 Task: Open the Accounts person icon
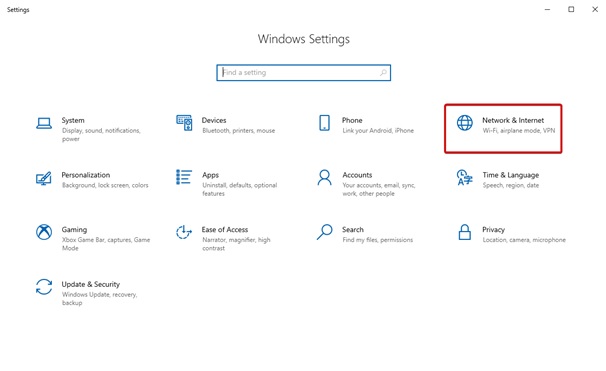[324, 177]
